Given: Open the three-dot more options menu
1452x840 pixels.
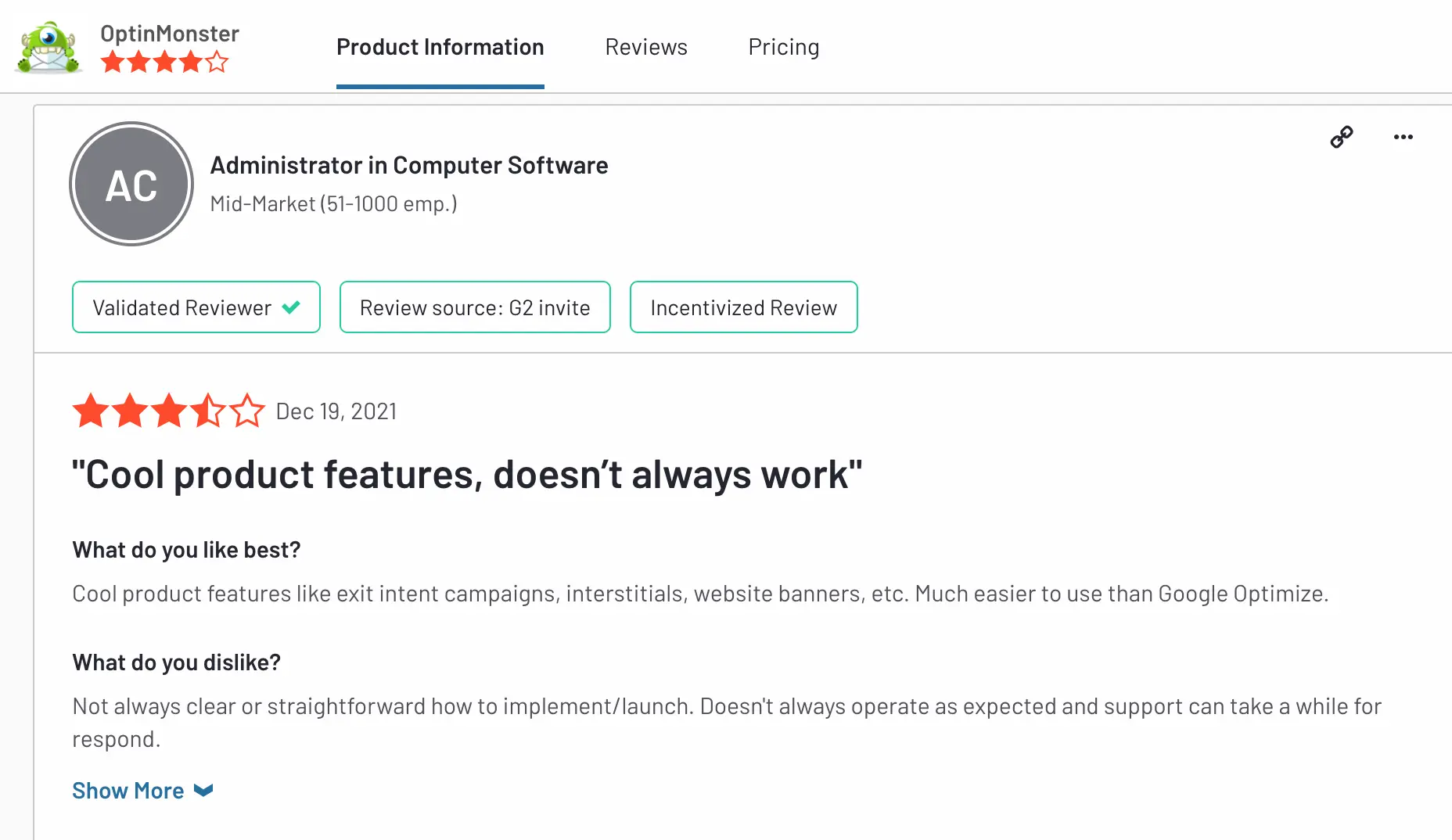Looking at the screenshot, I should coord(1403,137).
